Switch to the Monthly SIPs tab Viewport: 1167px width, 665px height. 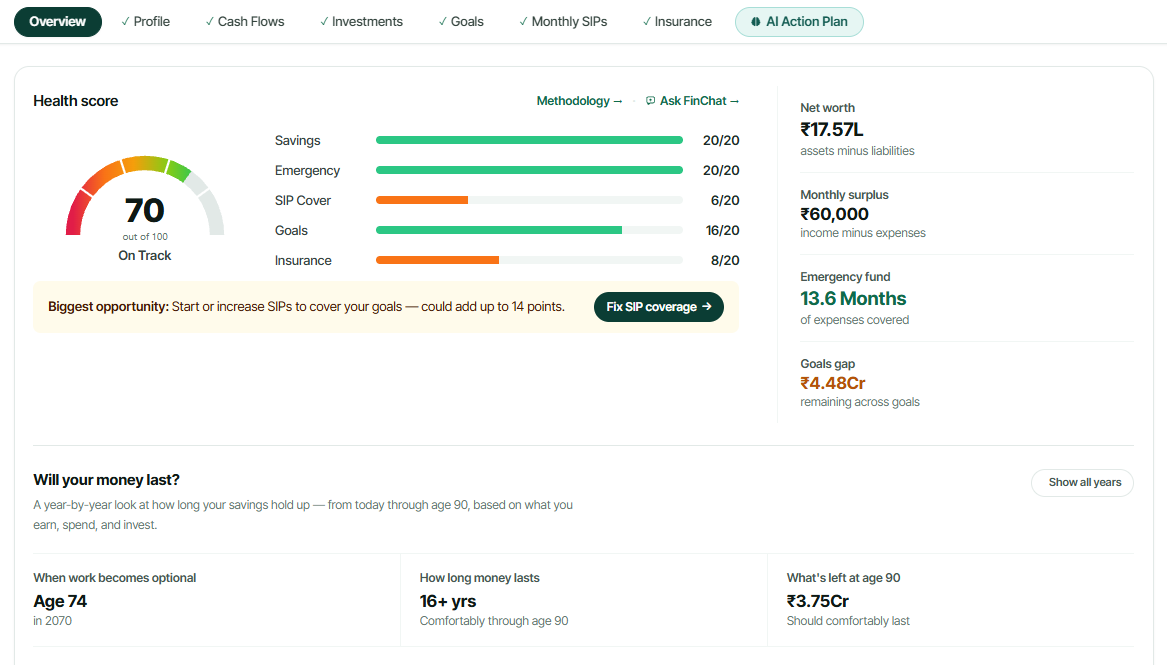(563, 22)
